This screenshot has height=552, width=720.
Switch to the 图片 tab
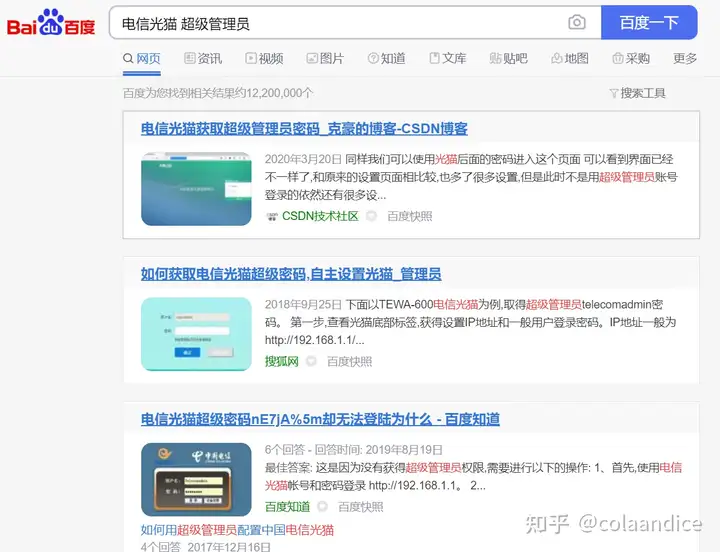click(325, 59)
